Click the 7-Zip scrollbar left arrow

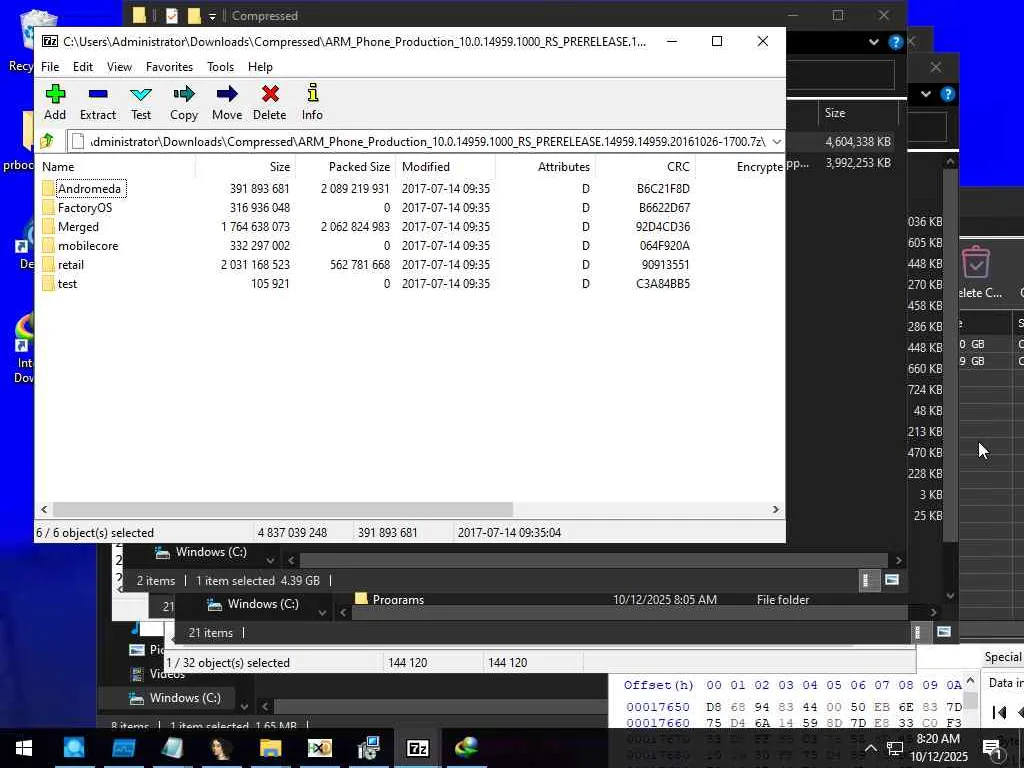tap(44, 509)
